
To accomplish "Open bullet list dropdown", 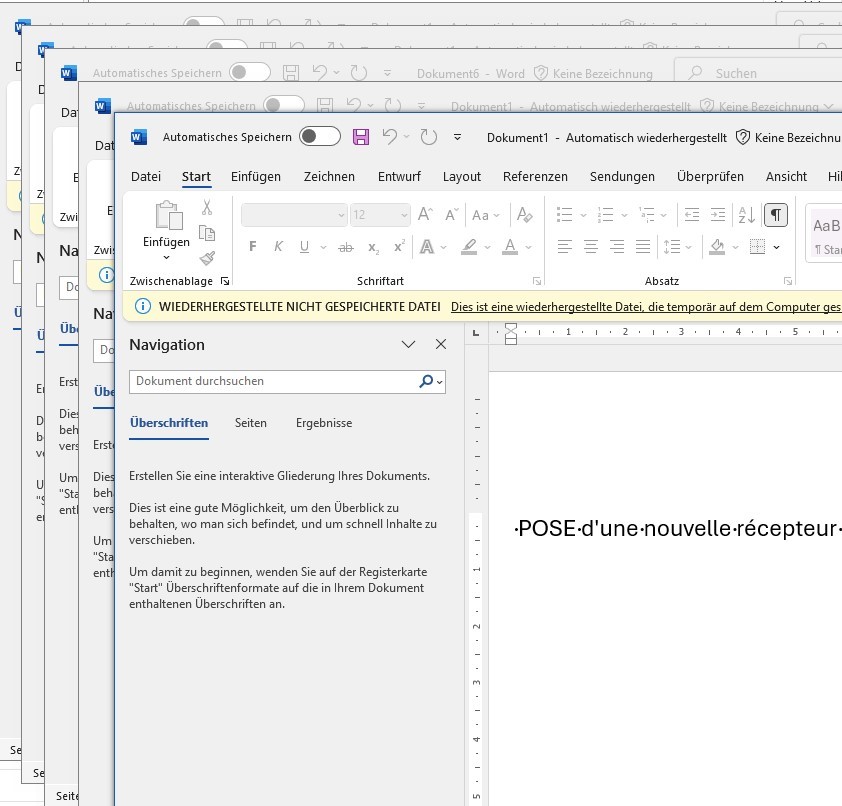I will pyautogui.click(x=584, y=215).
